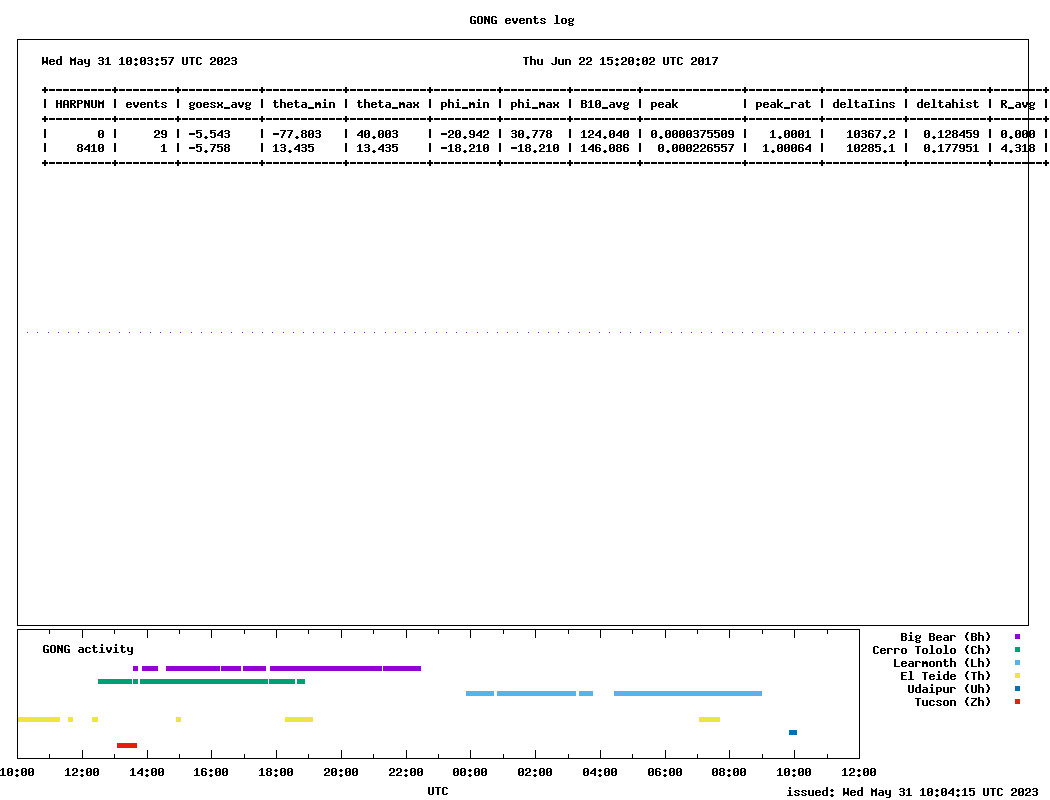
Task: Click the 14:00 time axis label
Action: click(147, 773)
